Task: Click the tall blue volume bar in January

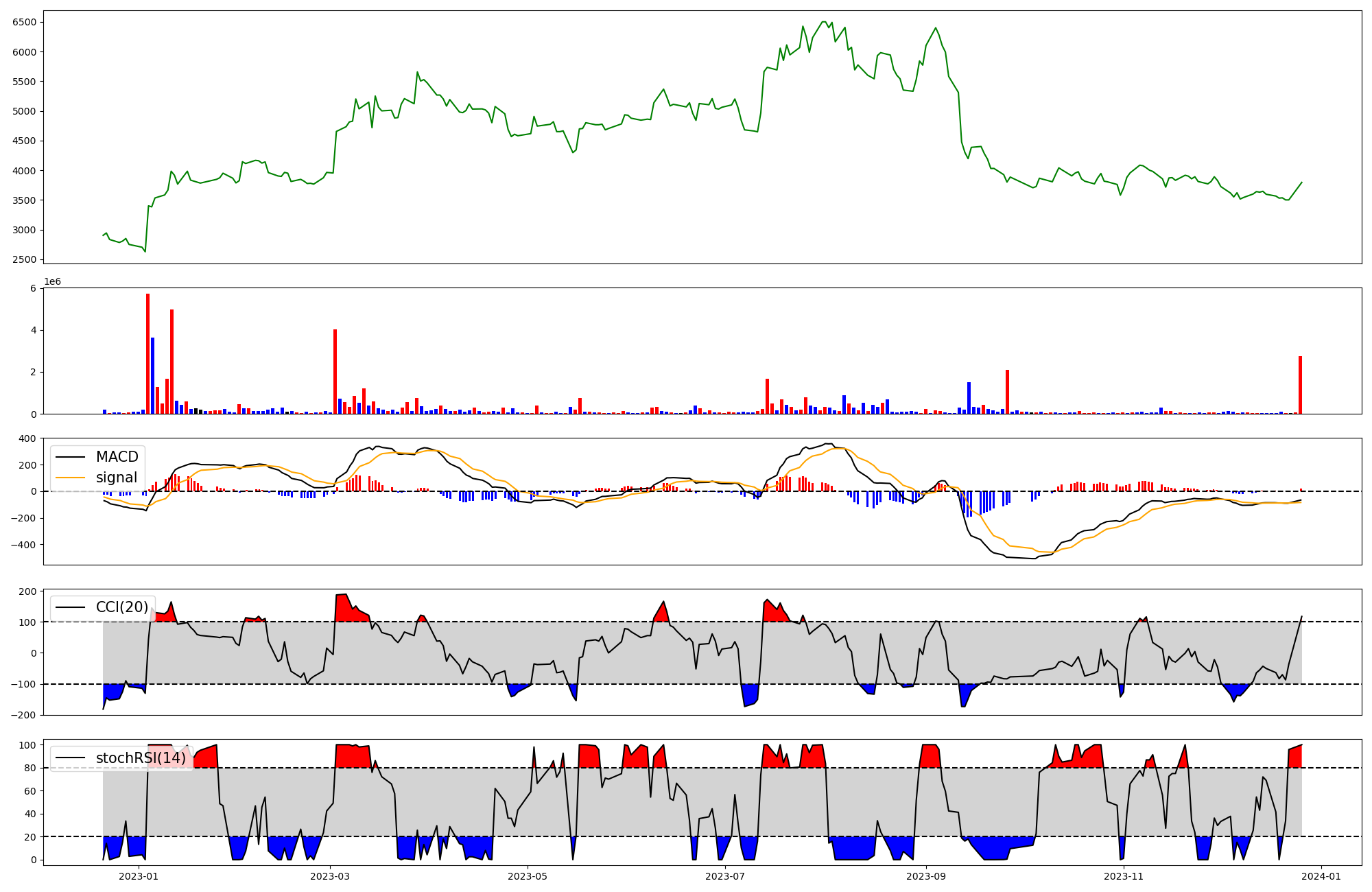Action: (153, 377)
